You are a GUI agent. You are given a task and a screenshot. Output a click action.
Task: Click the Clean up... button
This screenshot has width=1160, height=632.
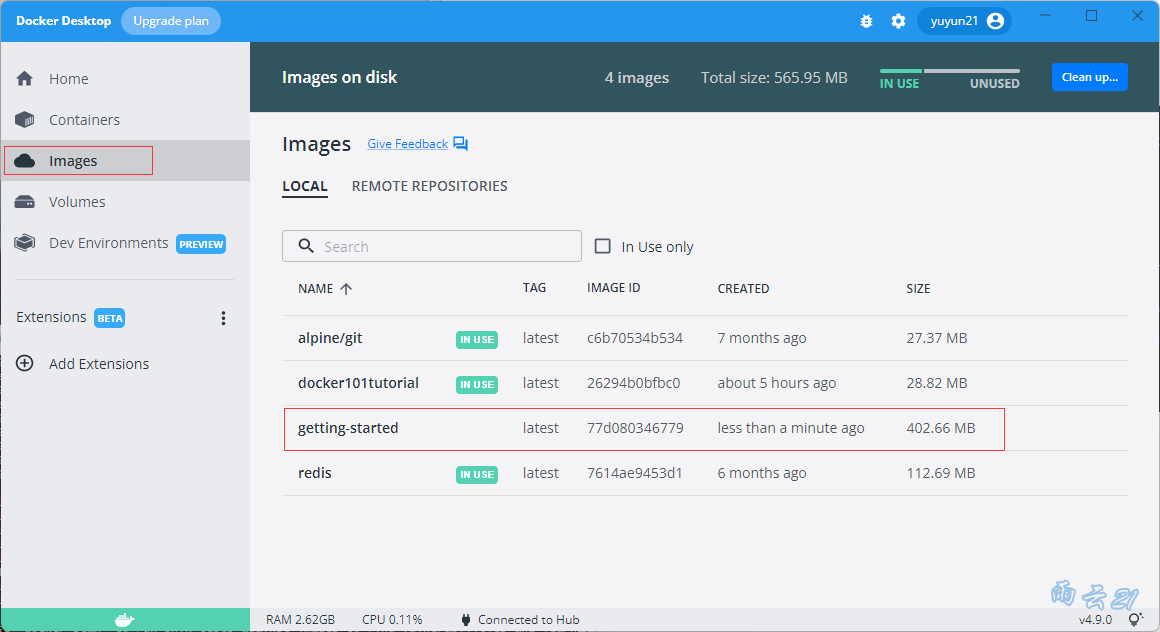1089,77
